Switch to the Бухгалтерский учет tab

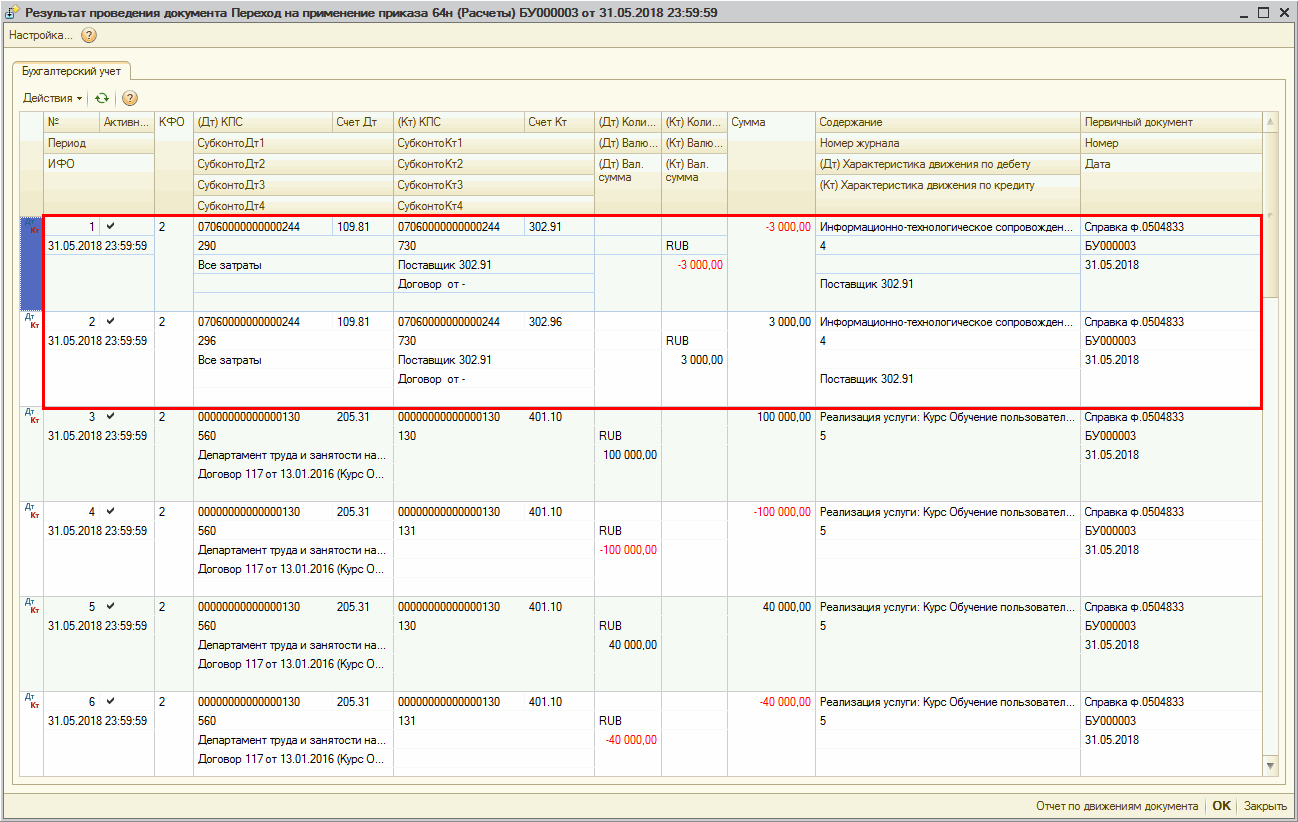tap(70, 71)
